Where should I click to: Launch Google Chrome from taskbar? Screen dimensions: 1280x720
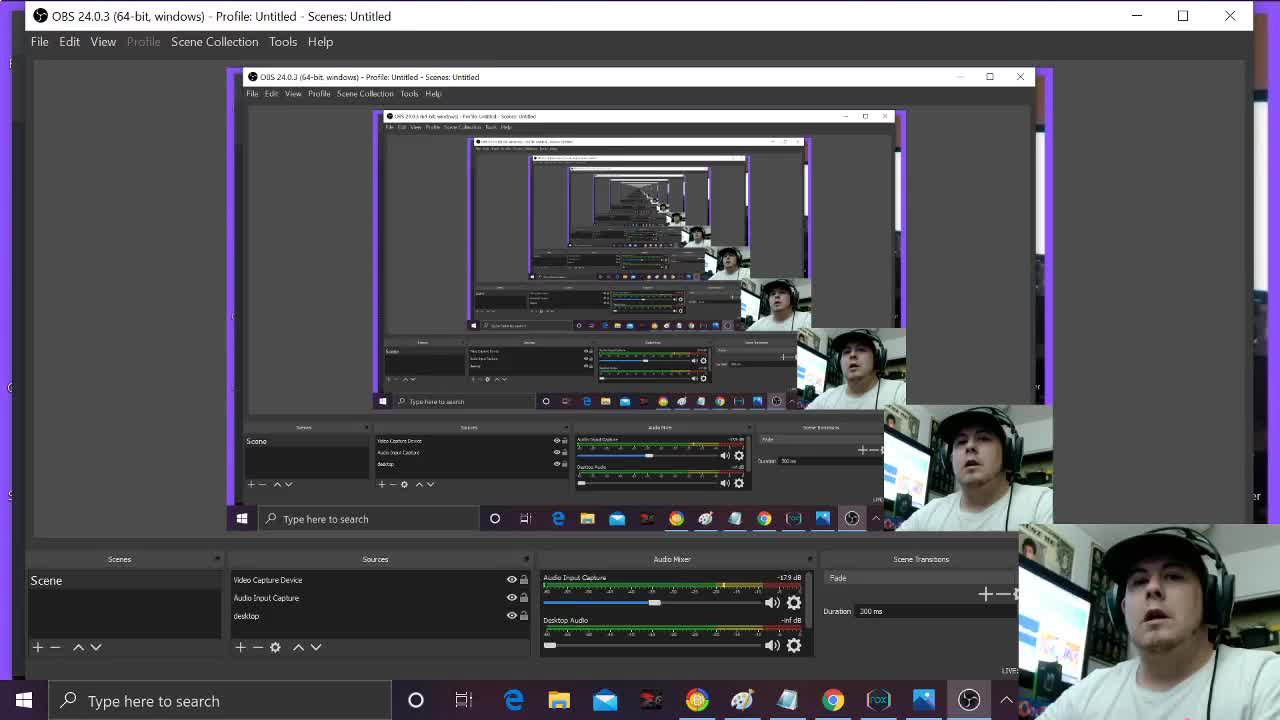coord(833,700)
